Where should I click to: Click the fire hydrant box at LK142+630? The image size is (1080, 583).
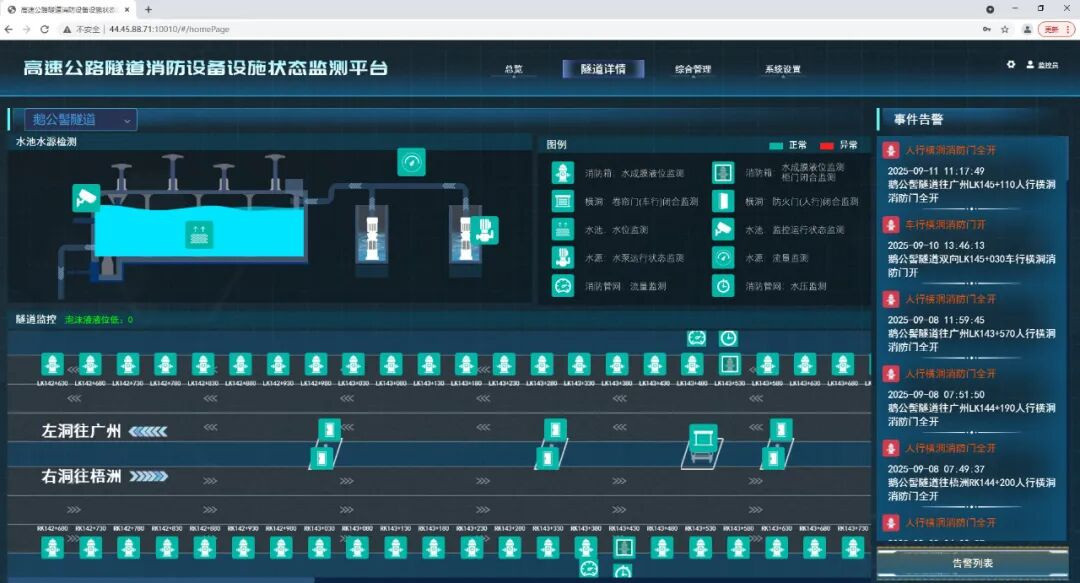[52, 364]
